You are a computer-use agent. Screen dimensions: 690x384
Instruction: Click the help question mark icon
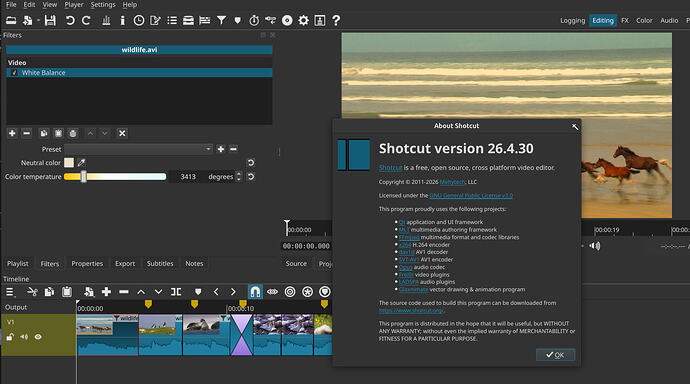336,20
